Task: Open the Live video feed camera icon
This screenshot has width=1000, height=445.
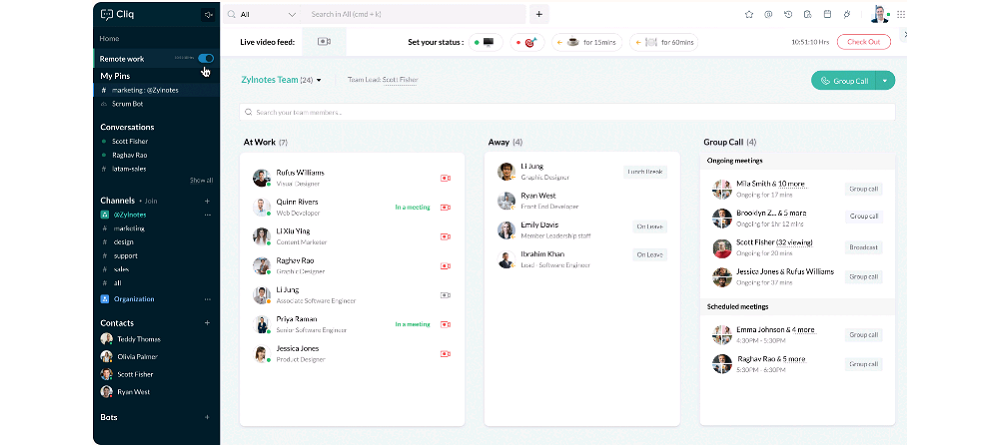Action: (324, 42)
